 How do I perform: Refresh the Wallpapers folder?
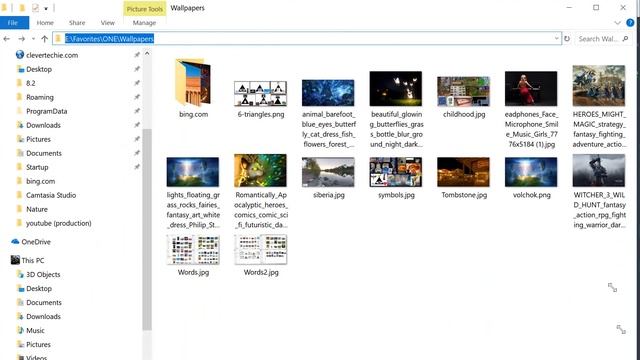tap(567, 39)
